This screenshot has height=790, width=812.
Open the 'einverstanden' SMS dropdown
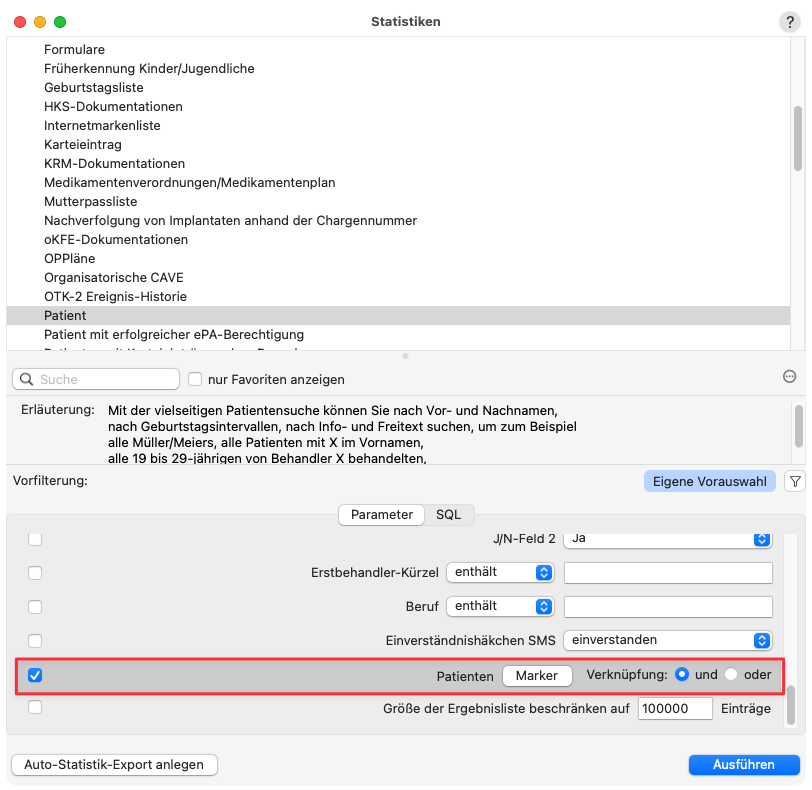[x=667, y=640]
